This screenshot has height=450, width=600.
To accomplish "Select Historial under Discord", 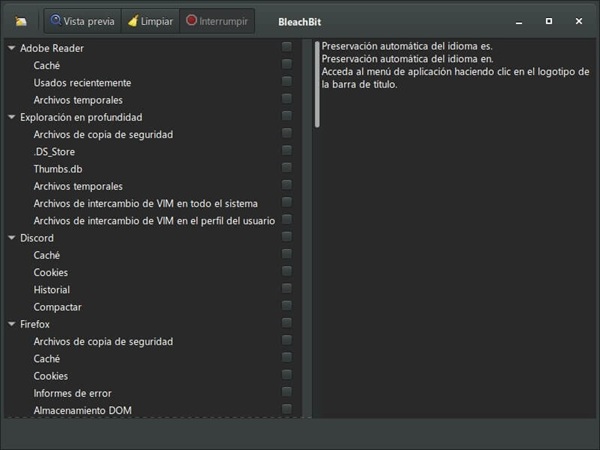I will coord(52,290).
